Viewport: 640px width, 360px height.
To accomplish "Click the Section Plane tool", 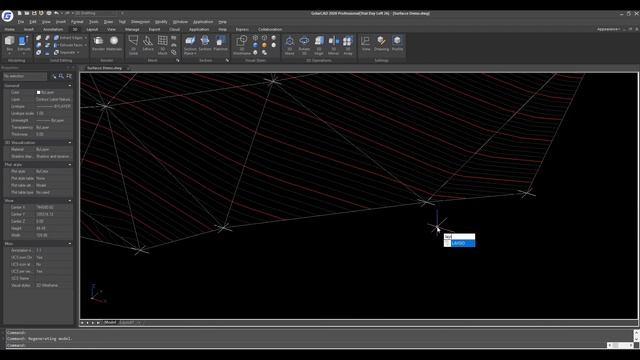I will [x=190, y=45].
